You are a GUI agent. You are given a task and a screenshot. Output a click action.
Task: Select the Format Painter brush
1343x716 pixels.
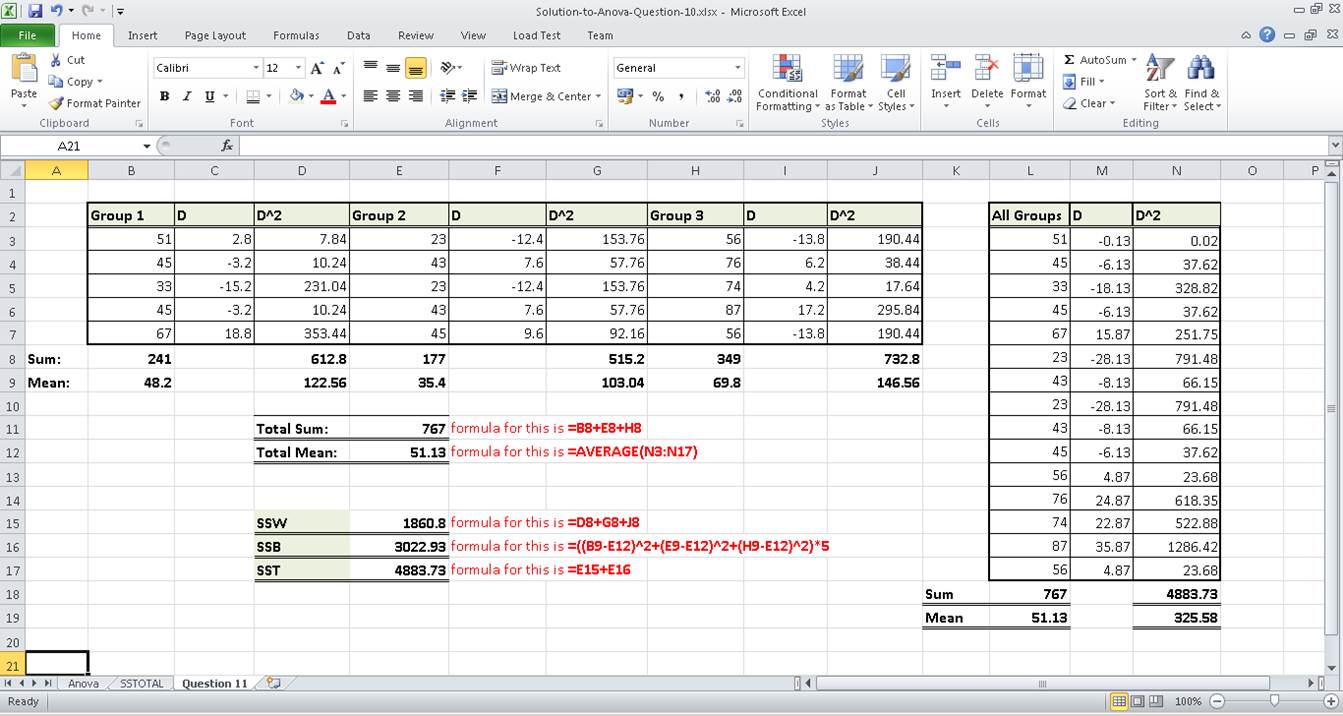56,103
